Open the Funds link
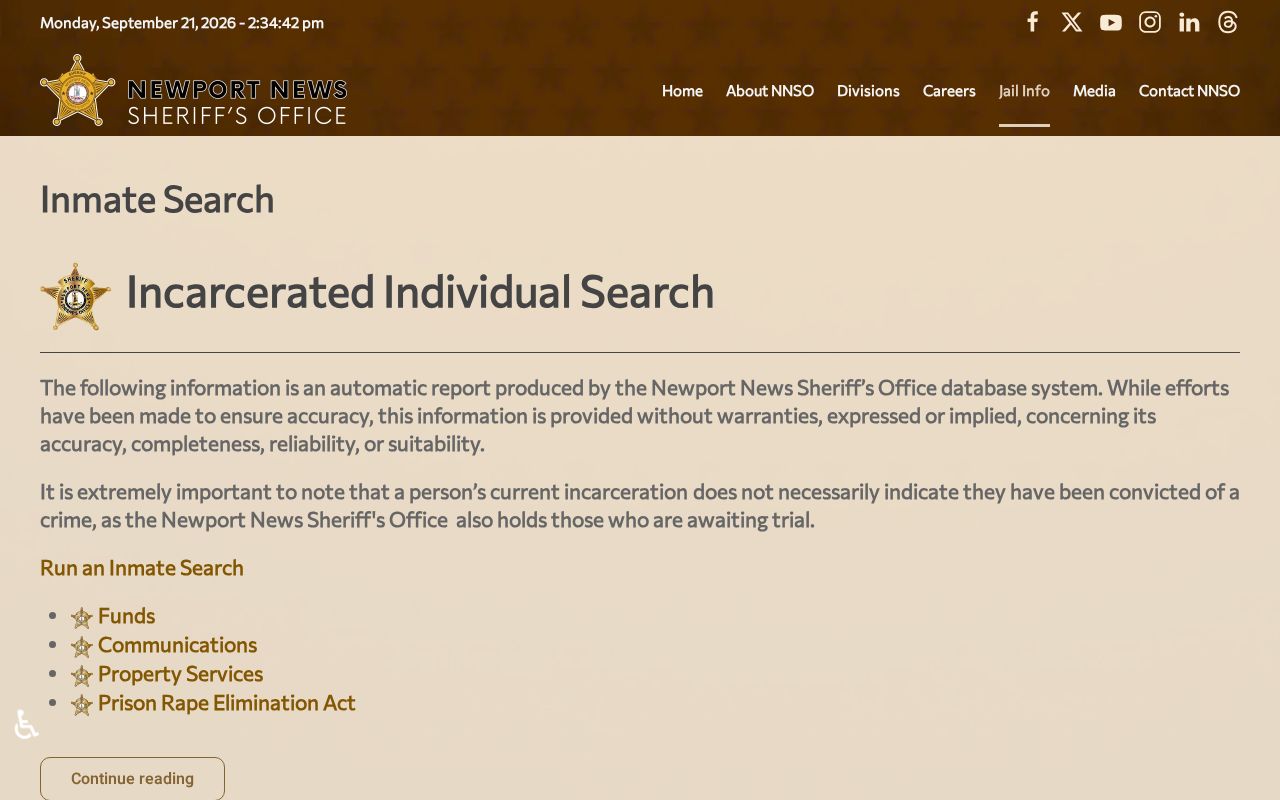This screenshot has height=800, width=1280. pos(126,616)
